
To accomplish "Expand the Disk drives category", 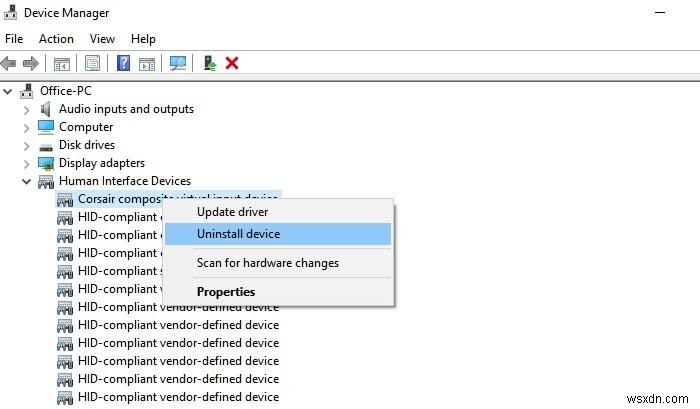I will (27, 145).
